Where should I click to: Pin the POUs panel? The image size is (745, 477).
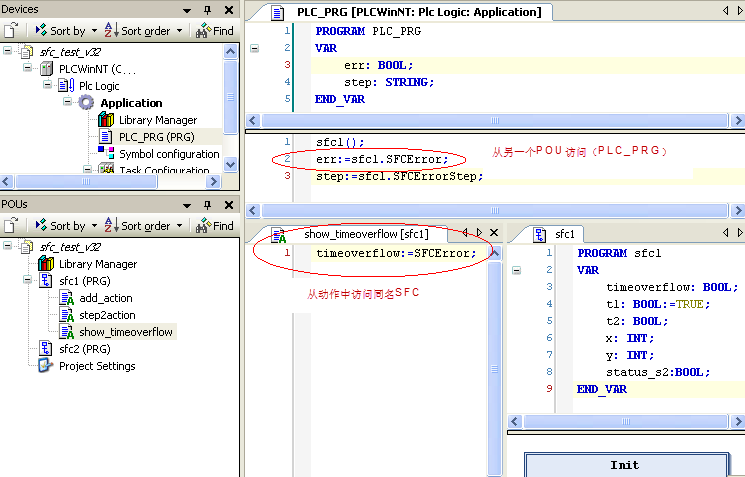click(x=207, y=205)
